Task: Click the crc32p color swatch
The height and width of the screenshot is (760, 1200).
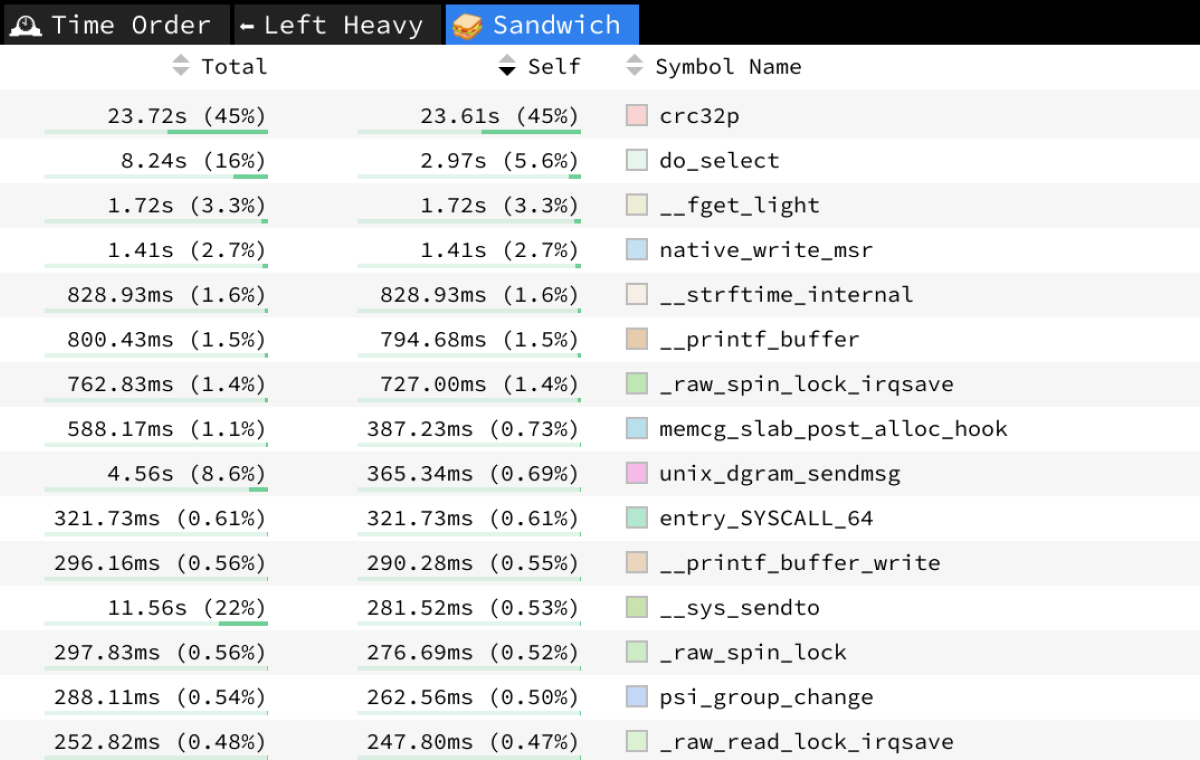Action: tap(637, 115)
